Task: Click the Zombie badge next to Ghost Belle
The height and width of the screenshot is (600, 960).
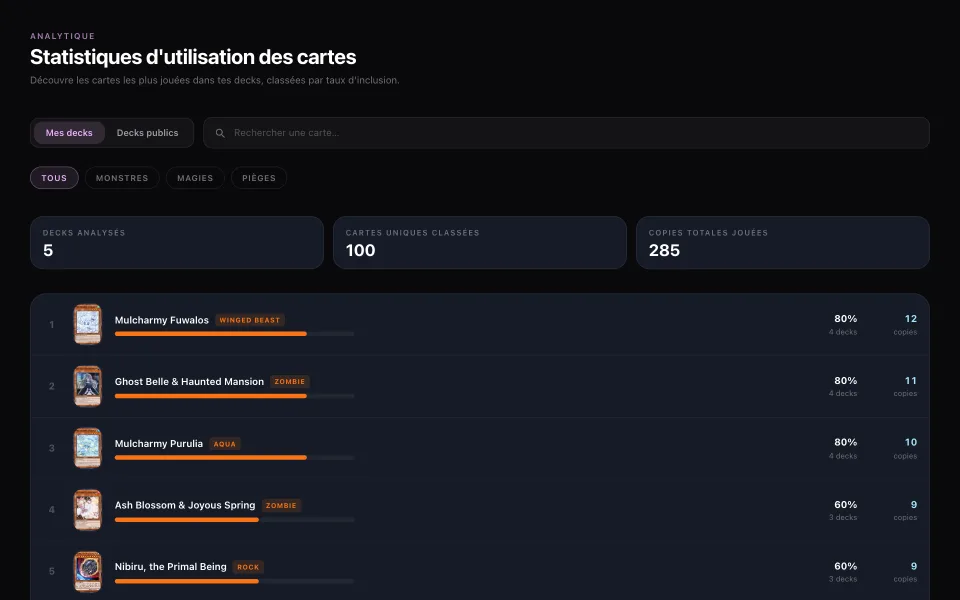Action: pos(290,381)
